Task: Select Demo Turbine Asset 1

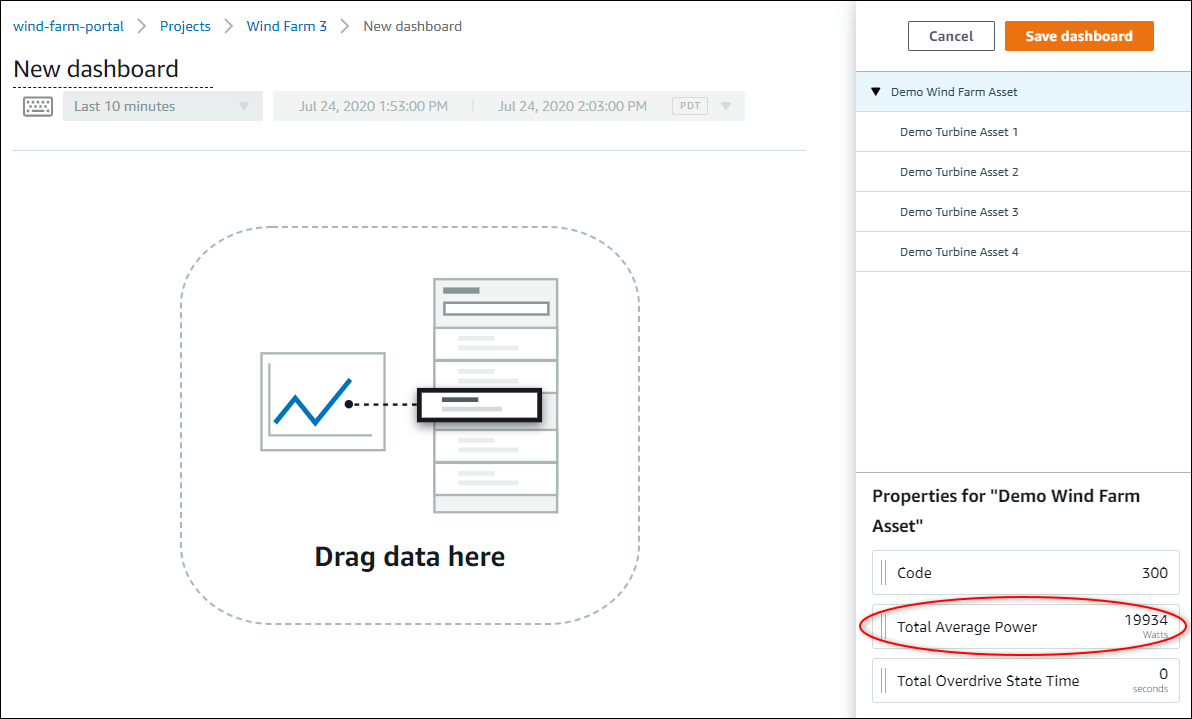Action: pyautogui.click(x=959, y=131)
